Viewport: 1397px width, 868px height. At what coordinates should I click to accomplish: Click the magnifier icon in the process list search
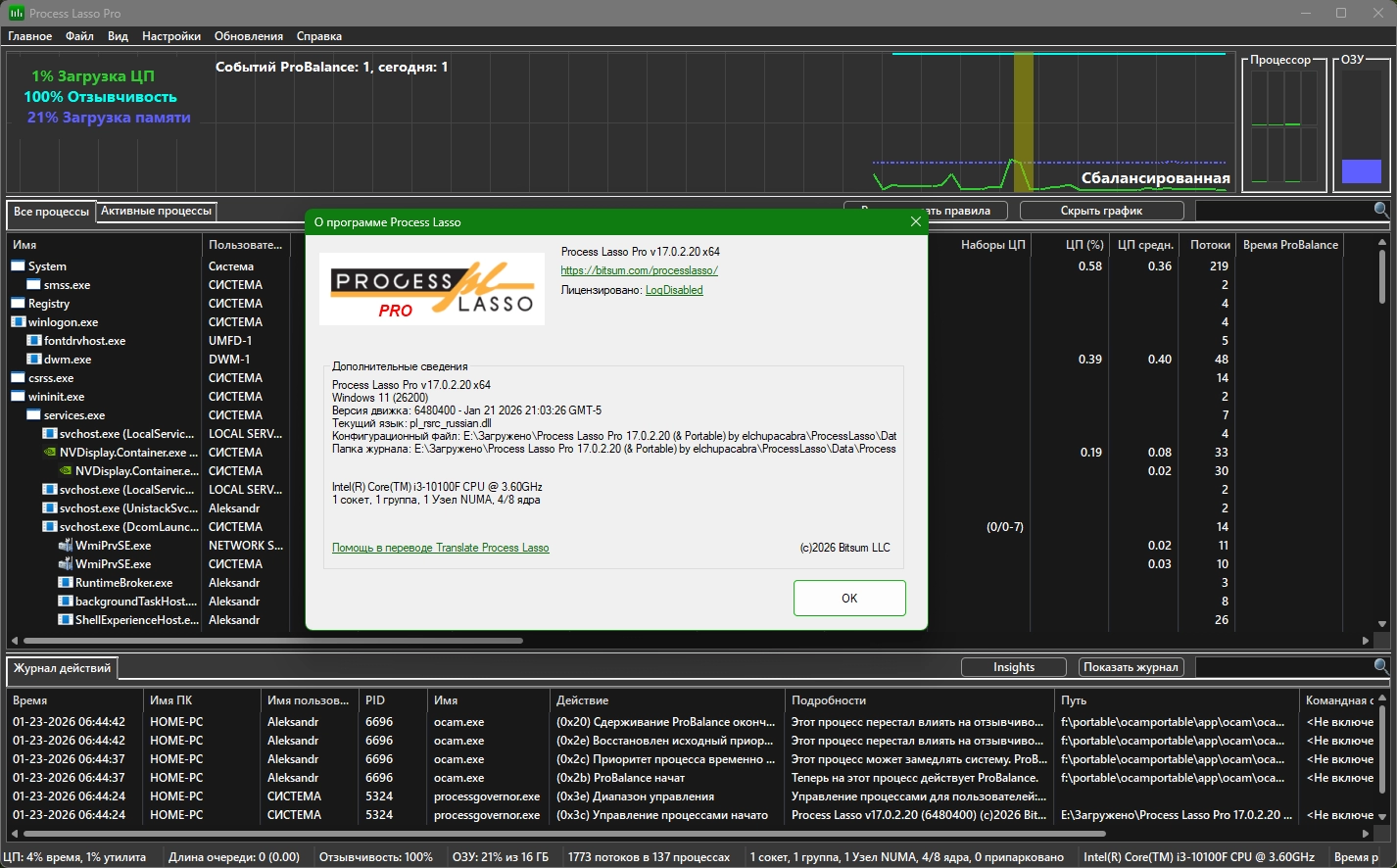1381,210
